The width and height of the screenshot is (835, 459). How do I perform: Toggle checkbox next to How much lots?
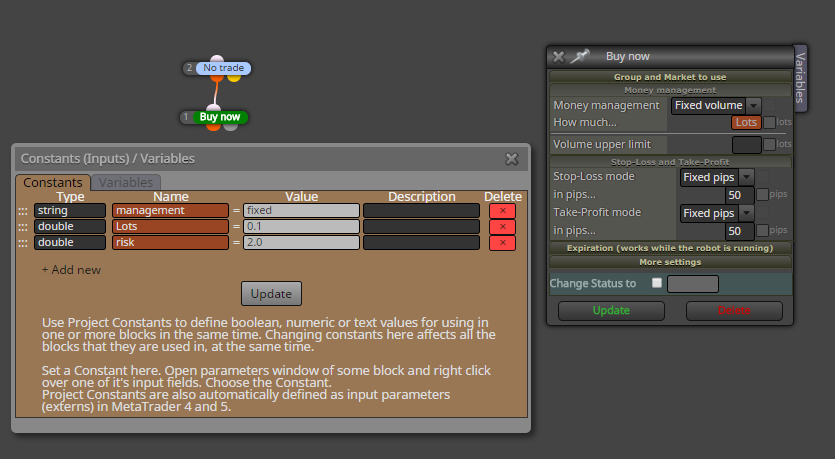[x=769, y=122]
